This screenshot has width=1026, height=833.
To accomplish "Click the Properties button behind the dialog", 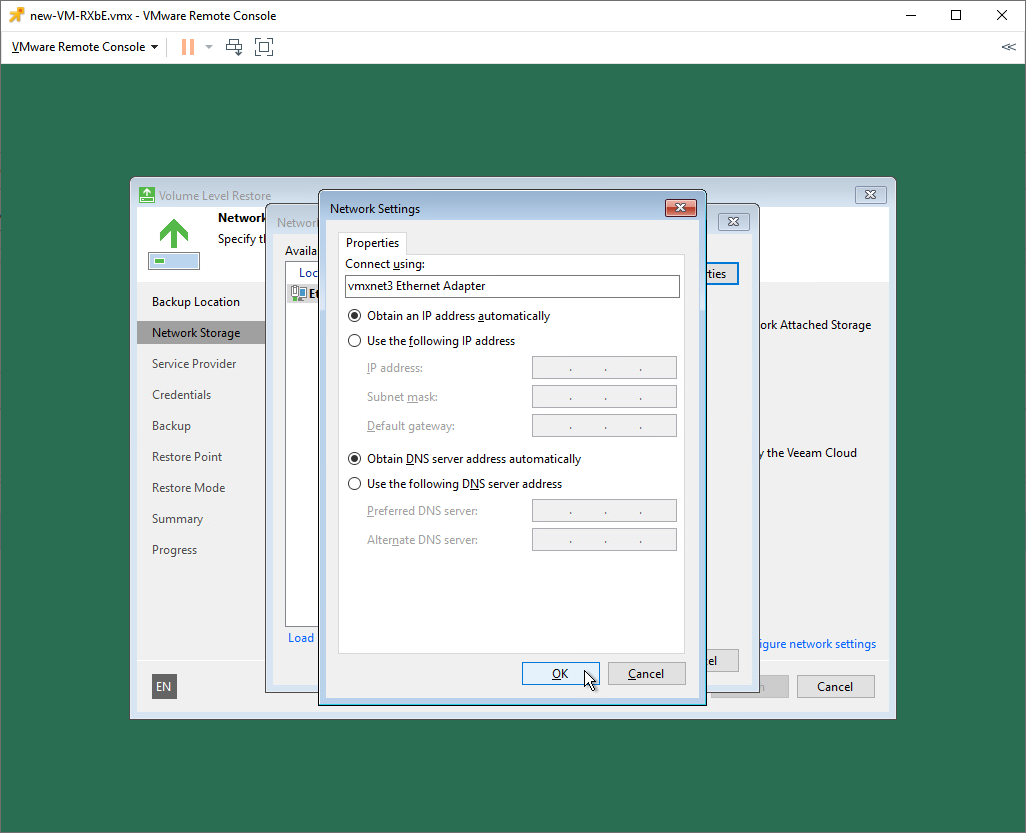I will click(722, 274).
